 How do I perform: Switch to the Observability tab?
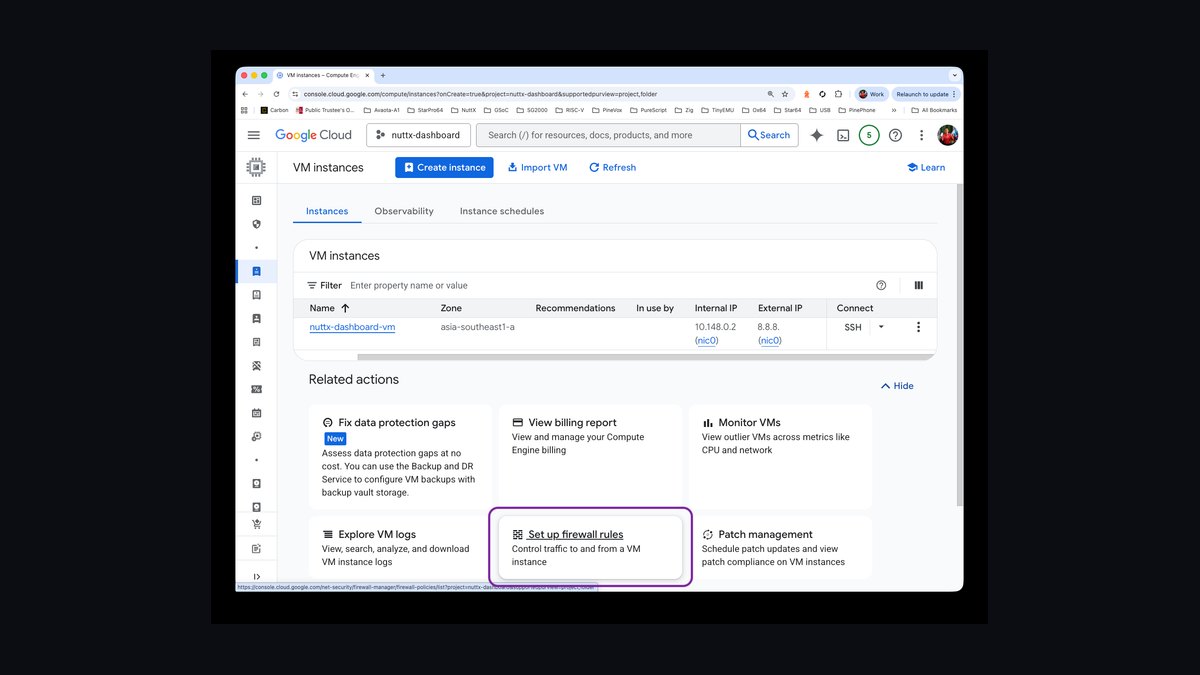(x=404, y=211)
